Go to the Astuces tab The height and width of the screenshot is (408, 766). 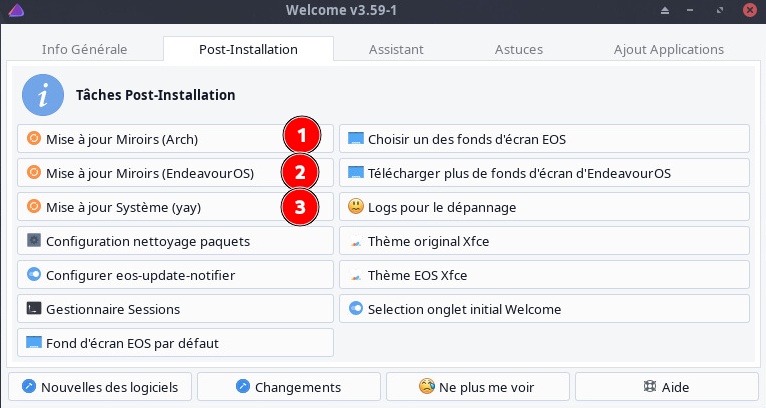518,49
